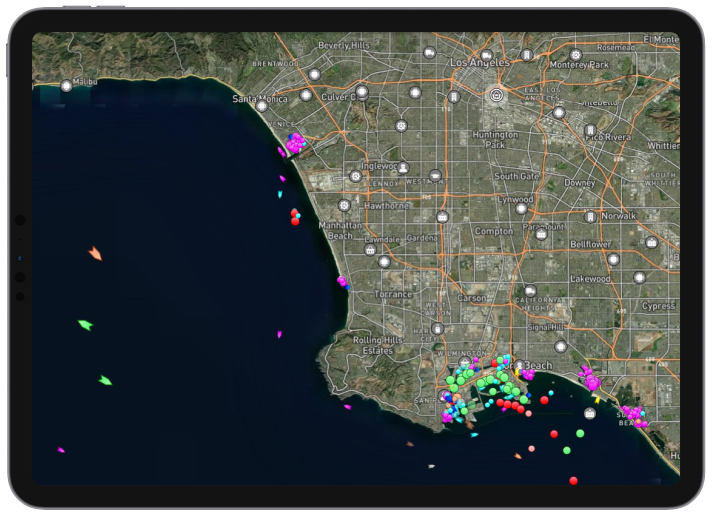Viewport: 713px width, 517px height.
Task: Click the Huntington Park map label
Action: click(x=496, y=139)
